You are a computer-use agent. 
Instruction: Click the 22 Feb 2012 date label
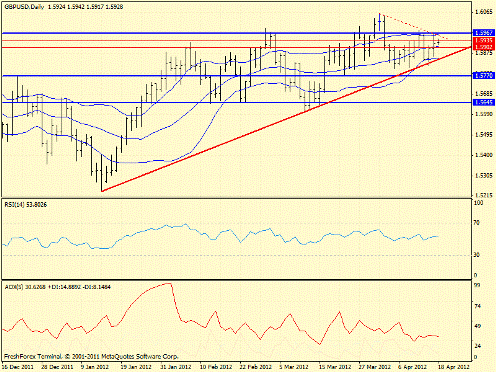coord(256,367)
